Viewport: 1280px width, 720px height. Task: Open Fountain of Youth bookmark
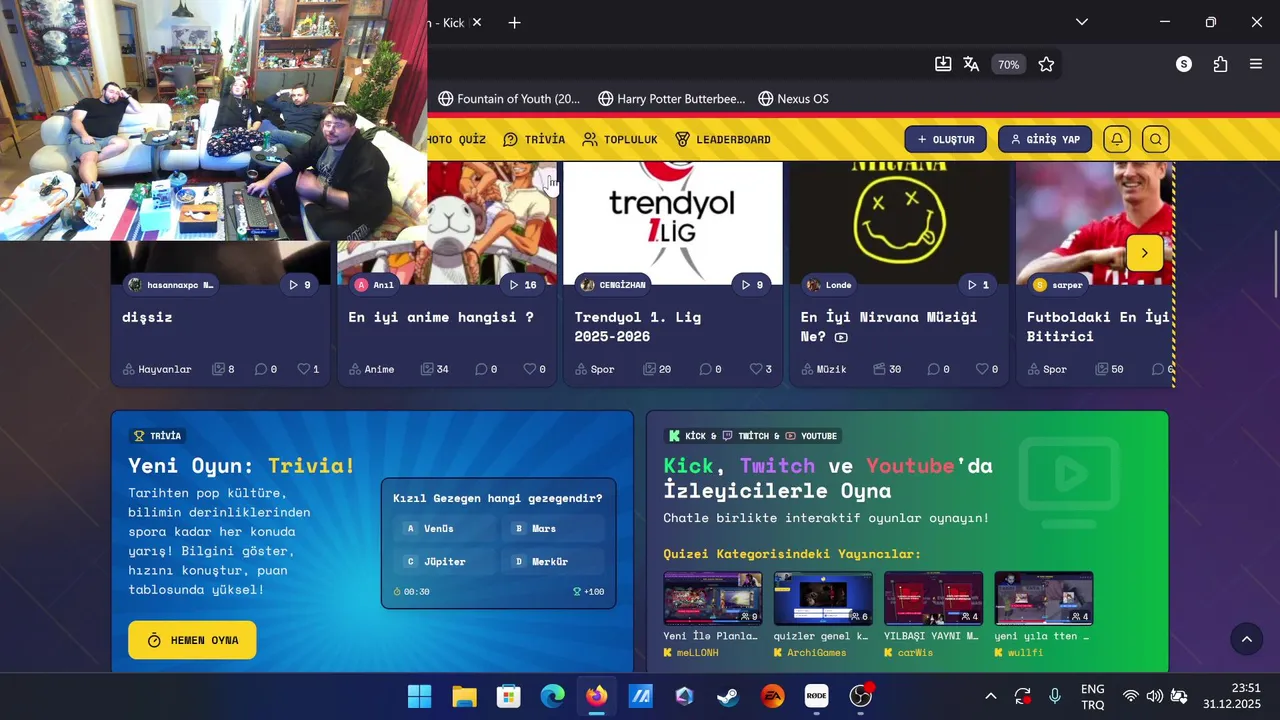coord(509,99)
